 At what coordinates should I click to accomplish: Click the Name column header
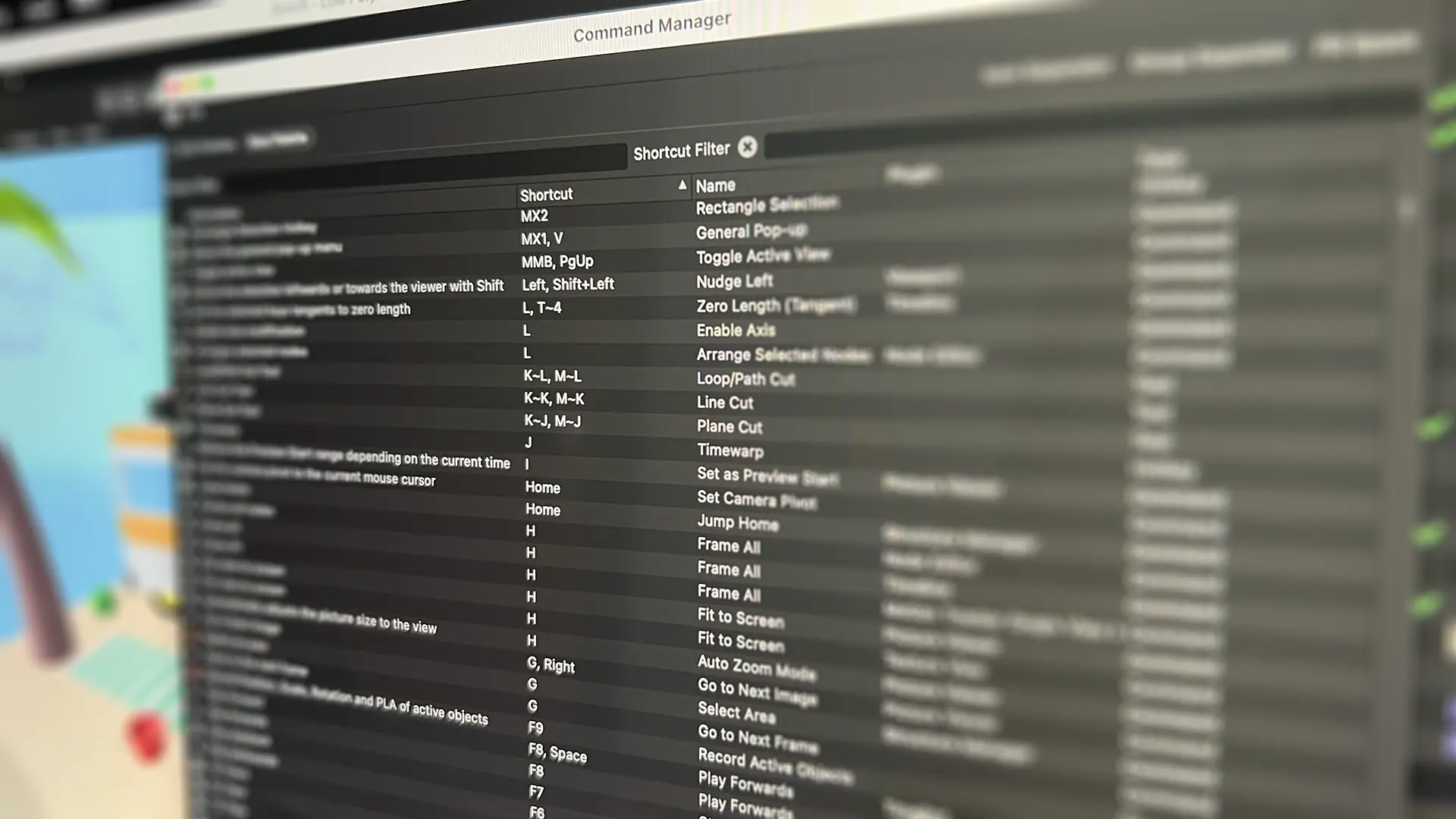pyautogui.click(x=715, y=184)
